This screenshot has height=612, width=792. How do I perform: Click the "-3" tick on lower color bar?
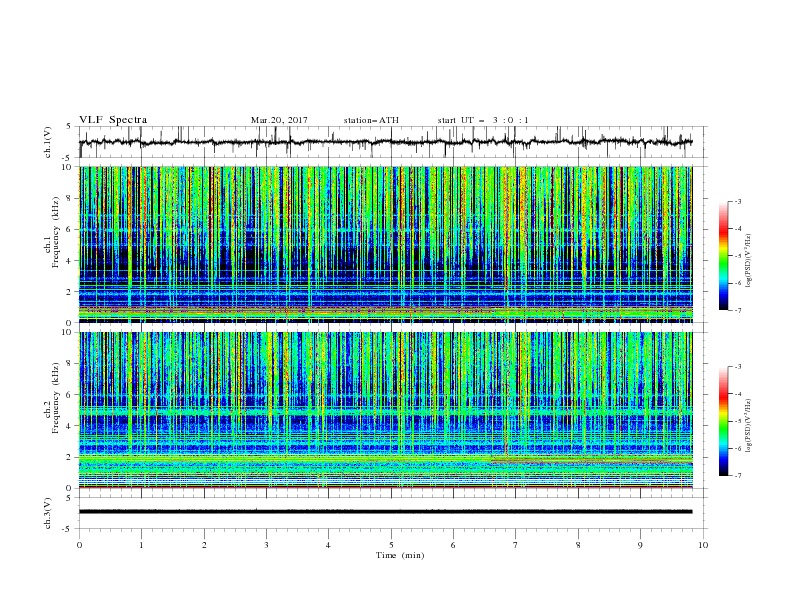[x=738, y=367]
